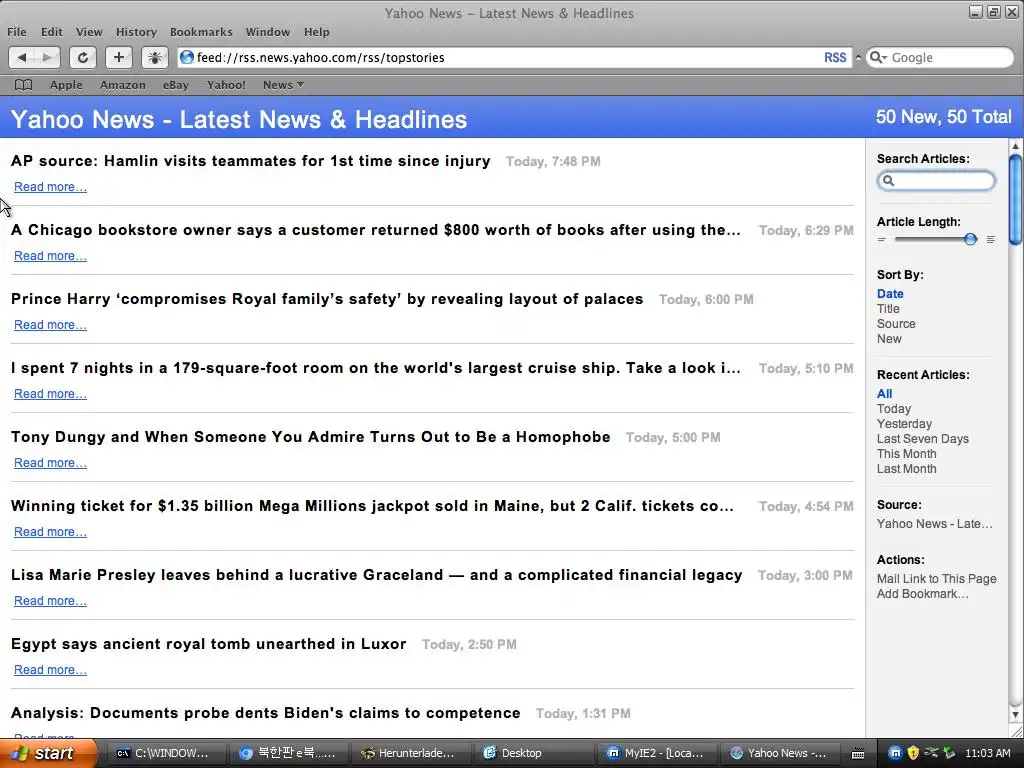This screenshot has width=1024, height=768.
Task: Open the Help menu
Action: point(317,32)
